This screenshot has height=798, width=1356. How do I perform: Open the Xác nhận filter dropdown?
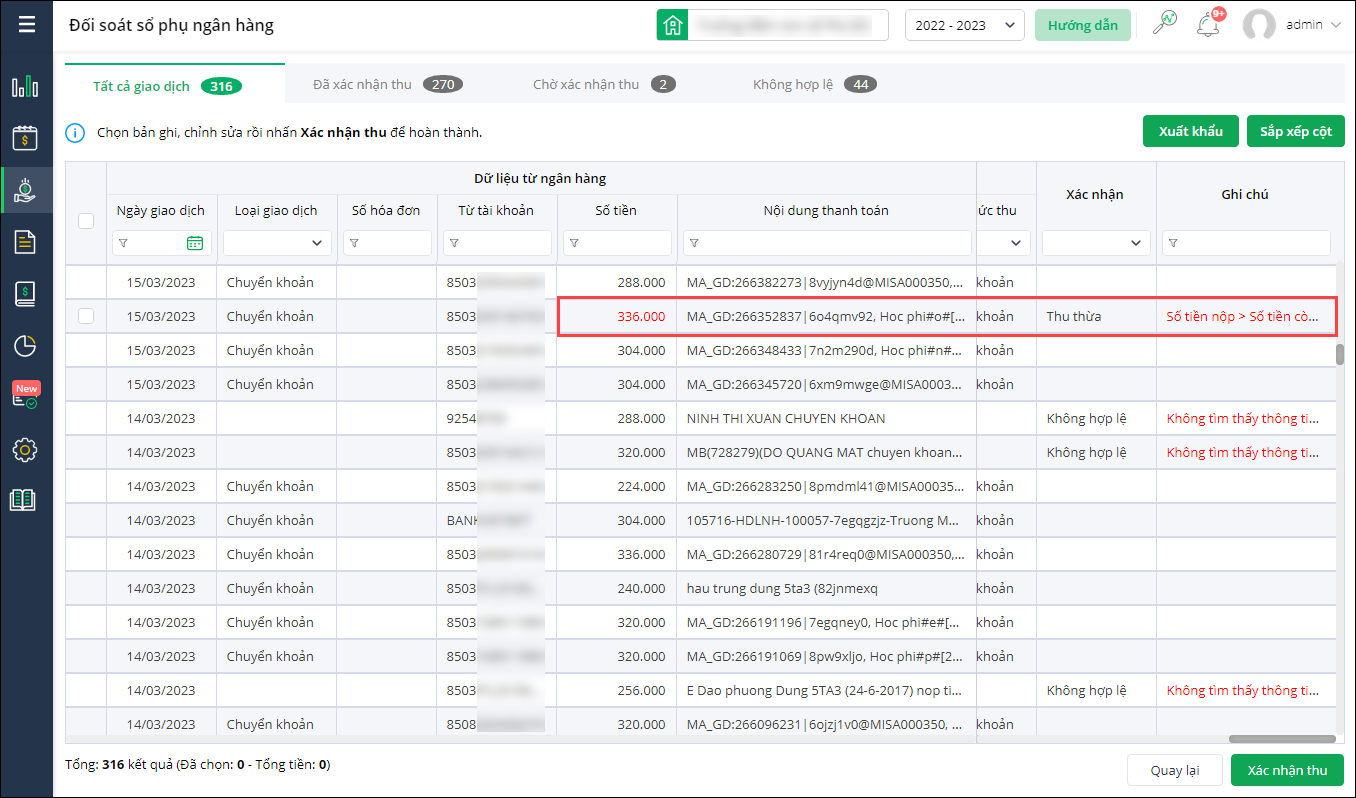click(x=1096, y=243)
